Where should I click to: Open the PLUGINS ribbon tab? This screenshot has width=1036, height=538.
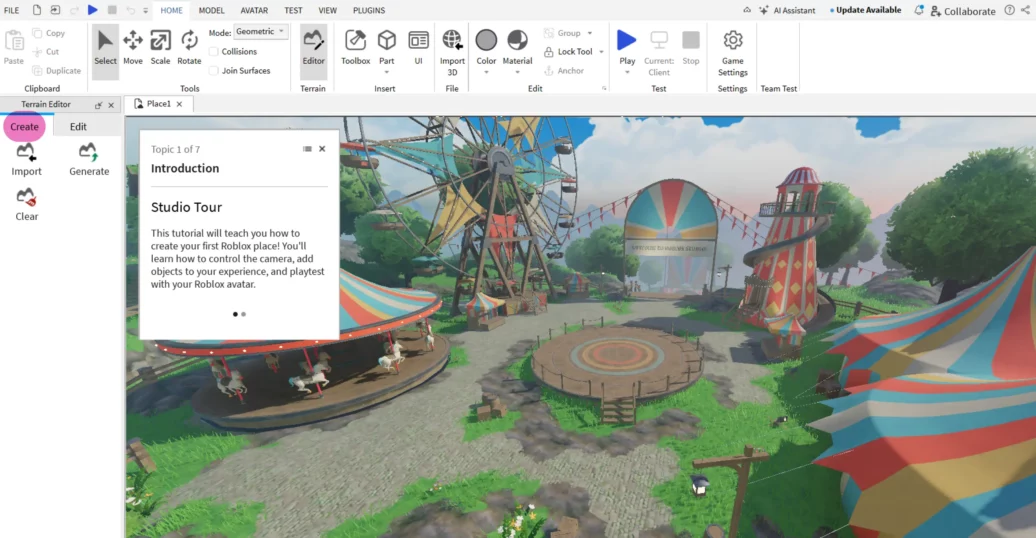click(369, 10)
